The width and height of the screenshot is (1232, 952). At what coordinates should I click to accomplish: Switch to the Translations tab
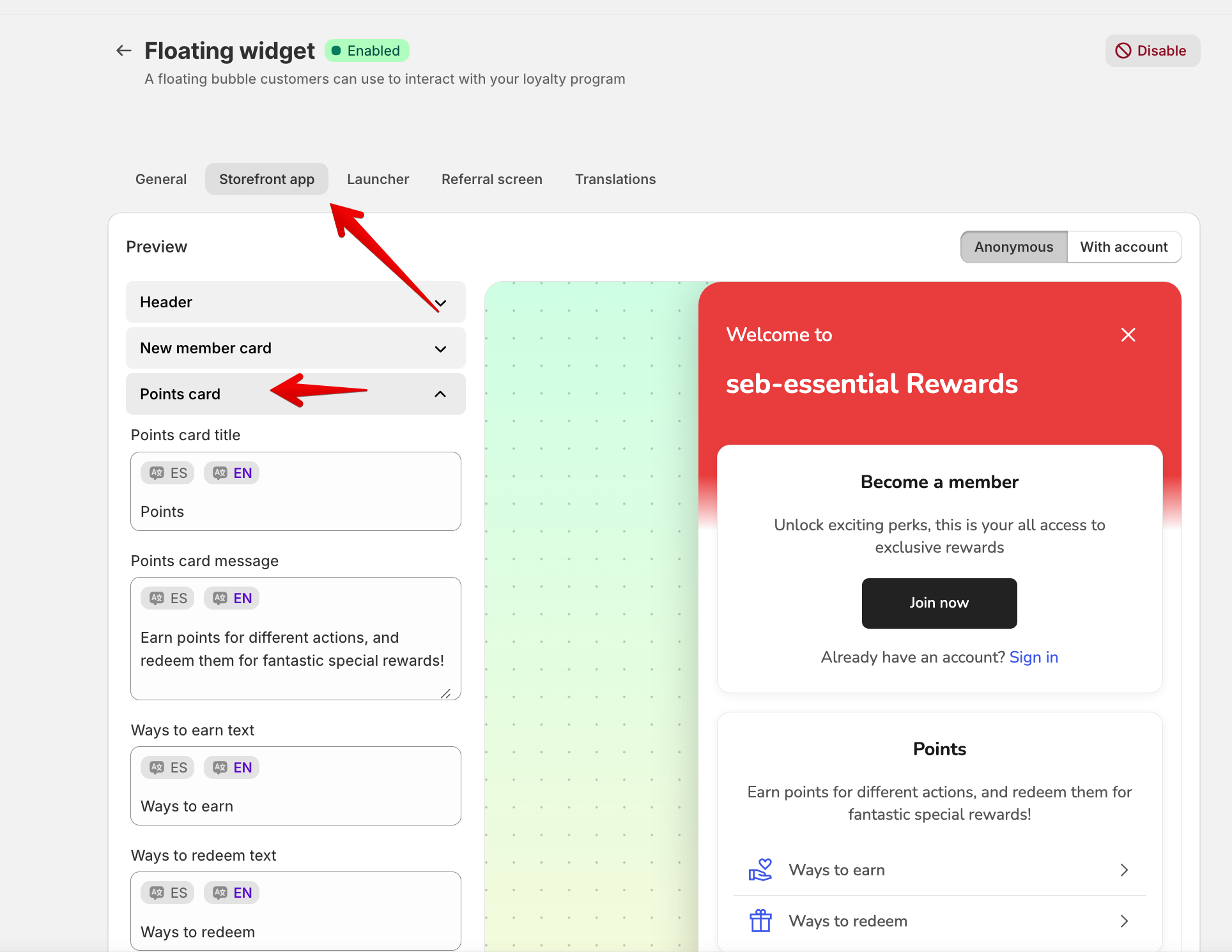click(x=615, y=179)
